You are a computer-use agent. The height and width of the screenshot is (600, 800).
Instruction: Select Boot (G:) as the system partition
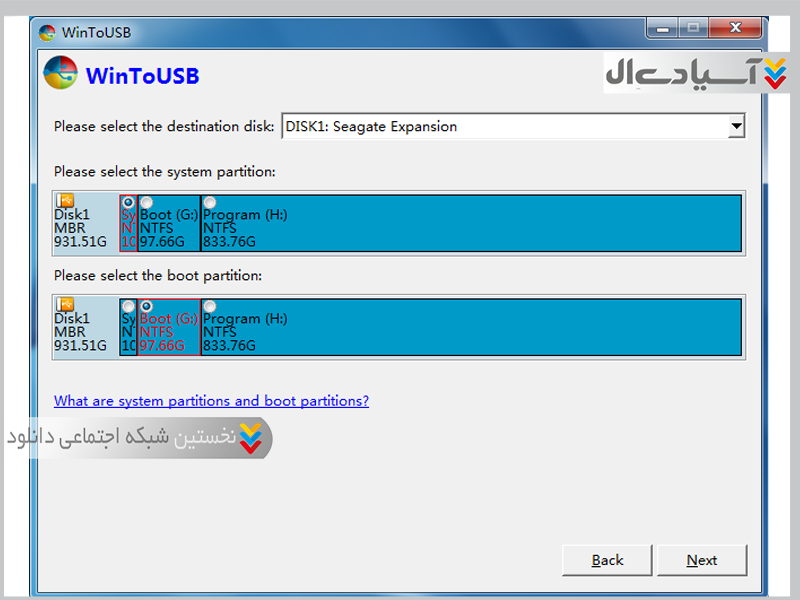click(147, 202)
